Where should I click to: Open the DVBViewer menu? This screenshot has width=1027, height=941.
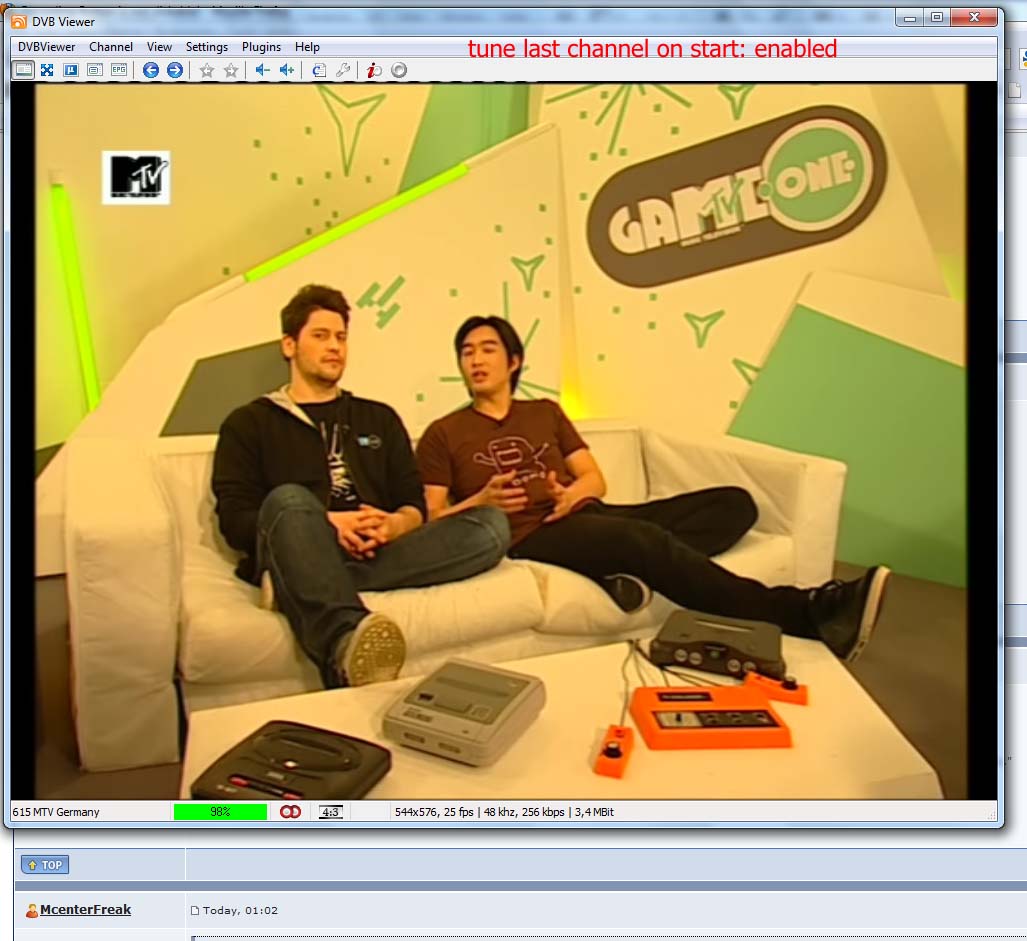click(46, 47)
